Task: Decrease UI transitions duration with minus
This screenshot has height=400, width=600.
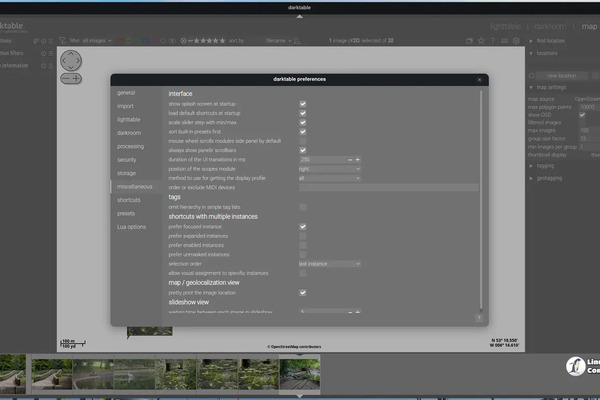Action: point(350,160)
